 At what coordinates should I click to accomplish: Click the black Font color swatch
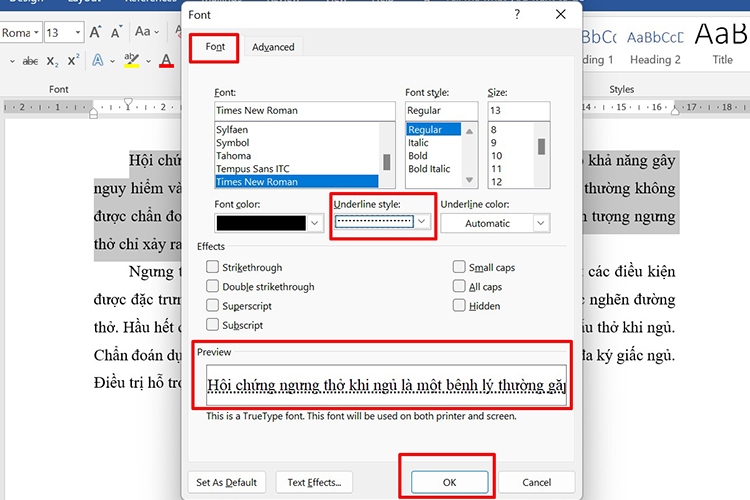click(261, 223)
